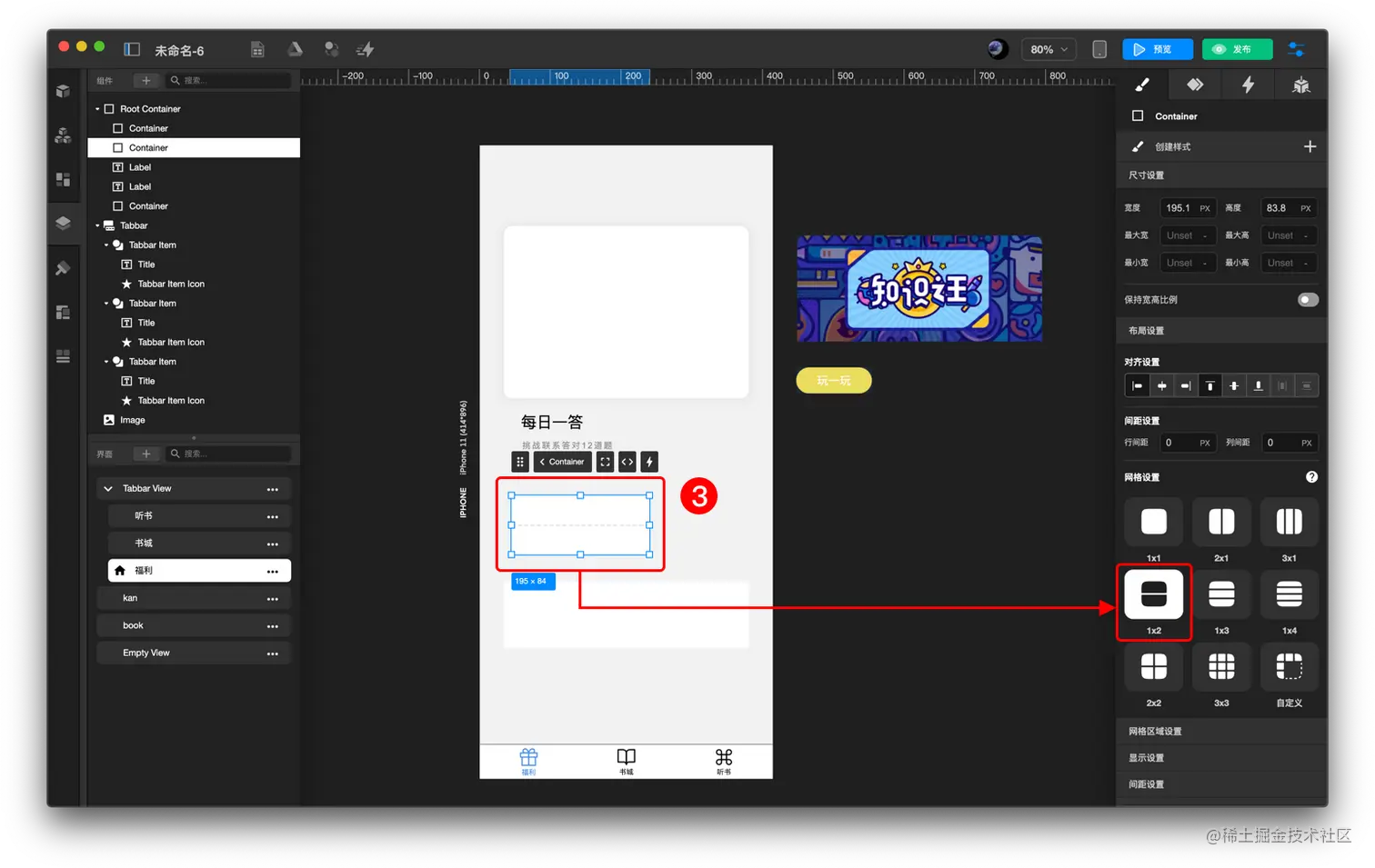This screenshot has width=1375, height=868.
Task: Toggle the left sidebar panel icon
Action: (132, 49)
